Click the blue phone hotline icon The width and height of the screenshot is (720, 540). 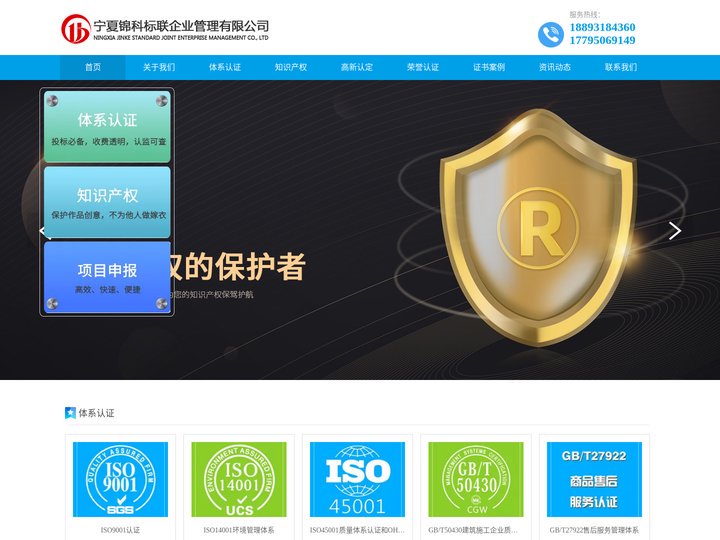click(551, 34)
